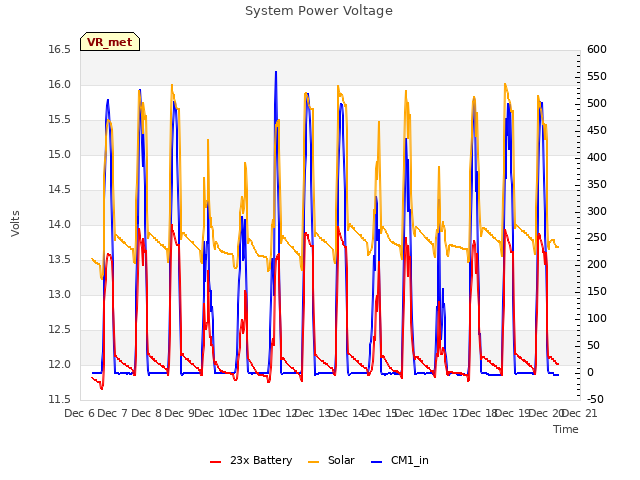This screenshot has width=640, height=480.
Task: Click the 300 right axis tick label
Action: pos(597,211)
